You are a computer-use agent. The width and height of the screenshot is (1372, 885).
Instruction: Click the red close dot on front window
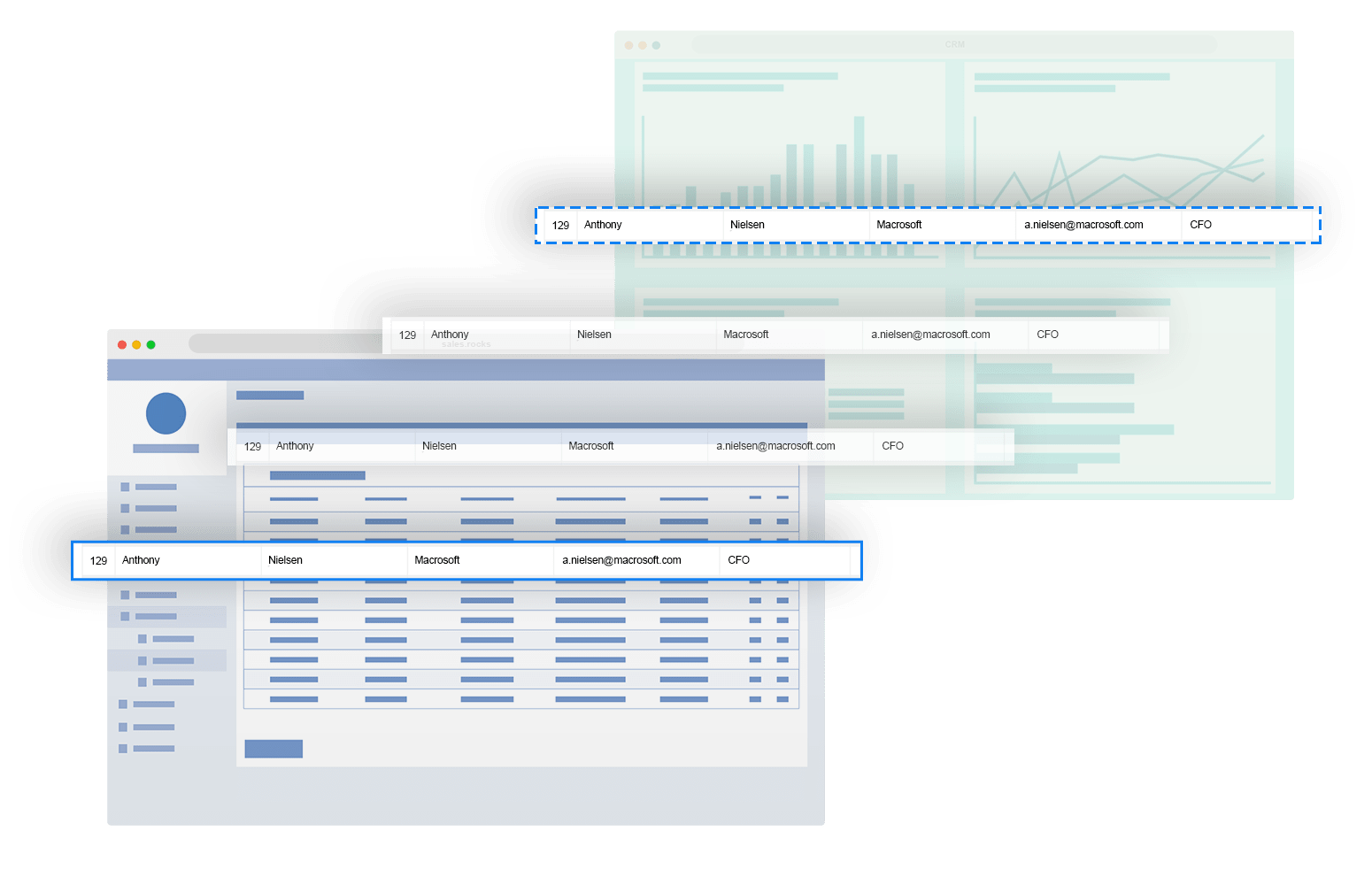point(122,344)
